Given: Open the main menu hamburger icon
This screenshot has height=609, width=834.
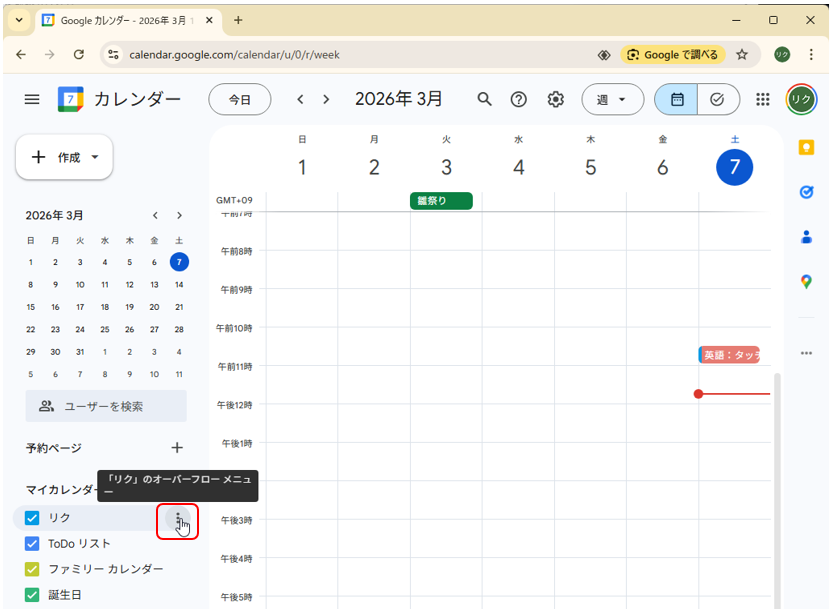Looking at the screenshot, I should [32, 99].
